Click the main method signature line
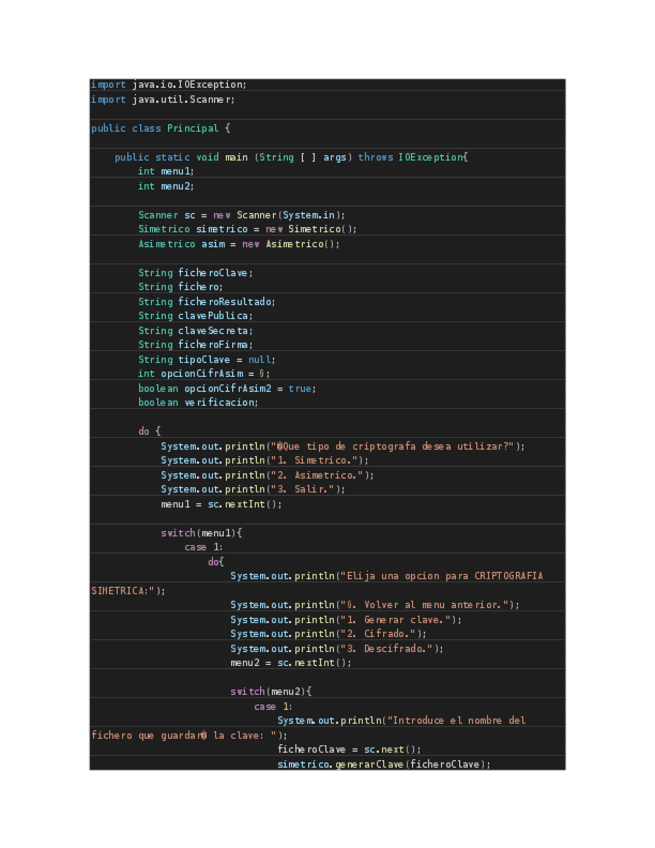Screen dimensions: 655x848 pyautogui.click(x=290, y=158)
